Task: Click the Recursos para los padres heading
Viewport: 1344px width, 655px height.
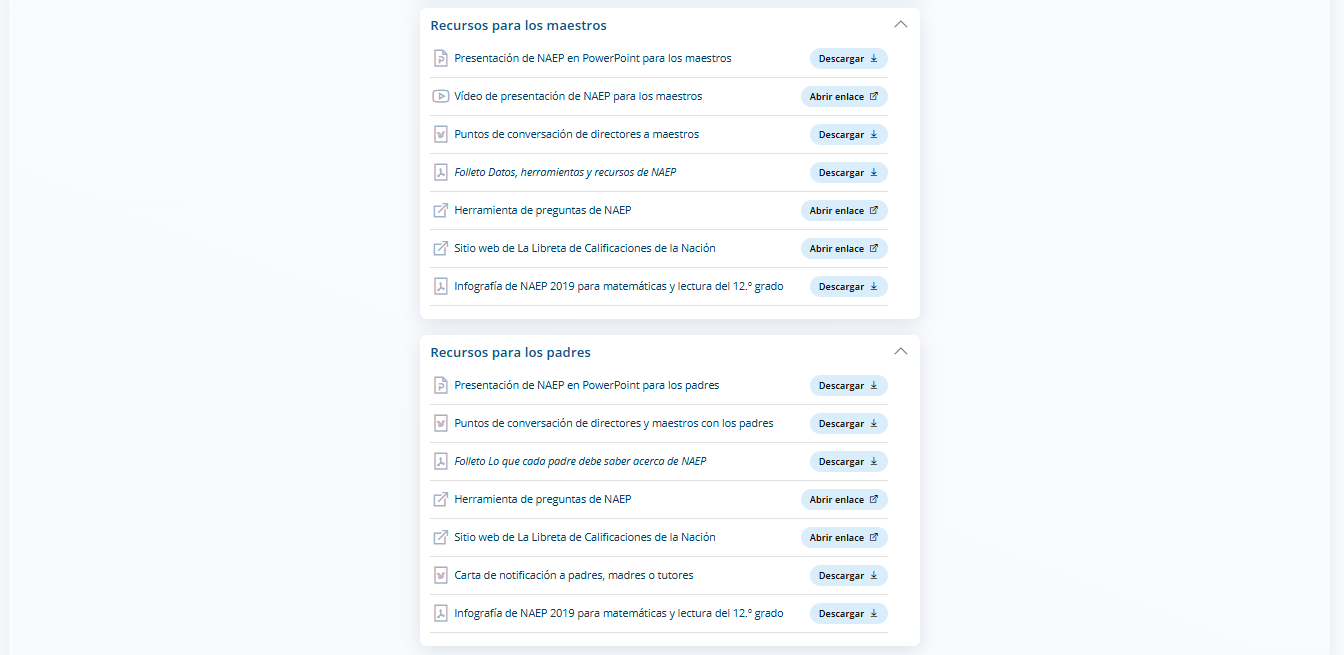Action: 510,352
